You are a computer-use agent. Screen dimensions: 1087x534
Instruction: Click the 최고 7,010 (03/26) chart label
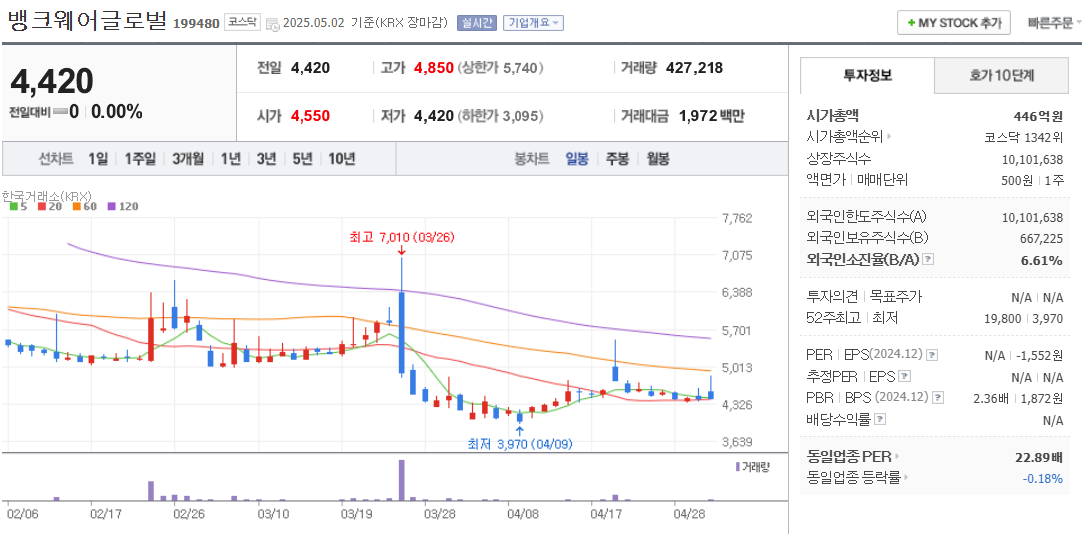coord(402,237)
